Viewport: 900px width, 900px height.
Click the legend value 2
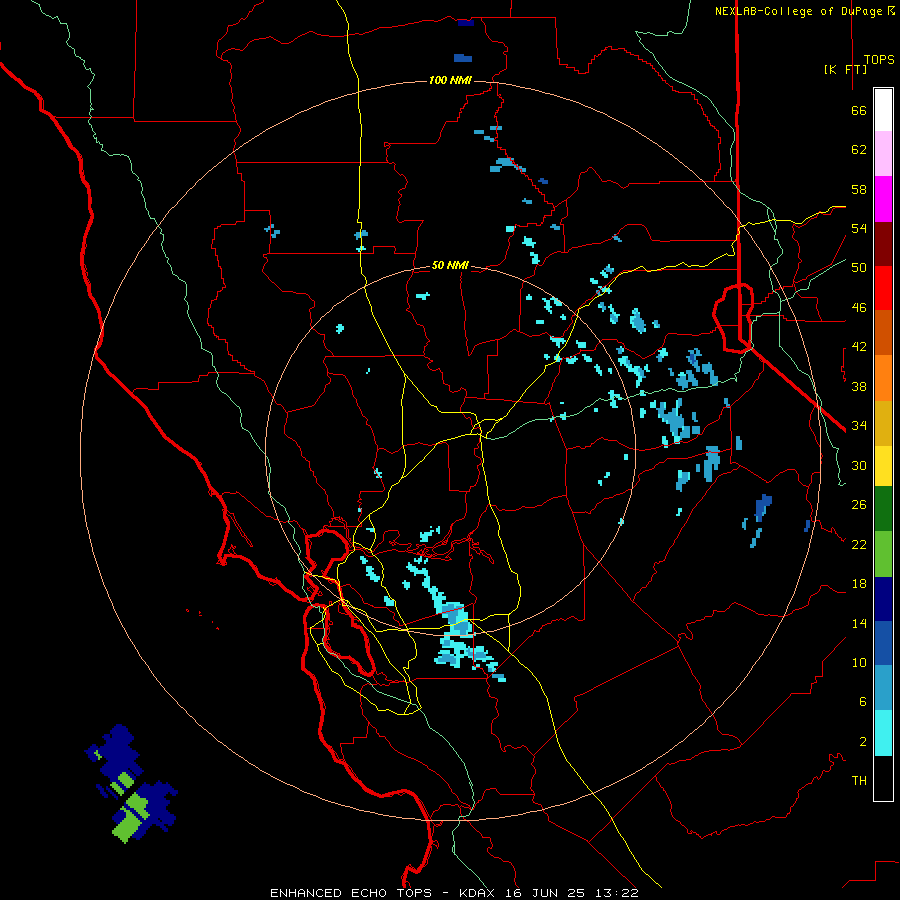tap(863, 742)
